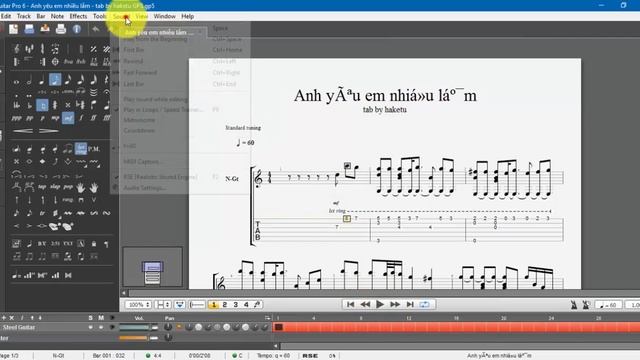Click the print toolbar icon
This screenshot has width=640, height=360.
point(61,29)
